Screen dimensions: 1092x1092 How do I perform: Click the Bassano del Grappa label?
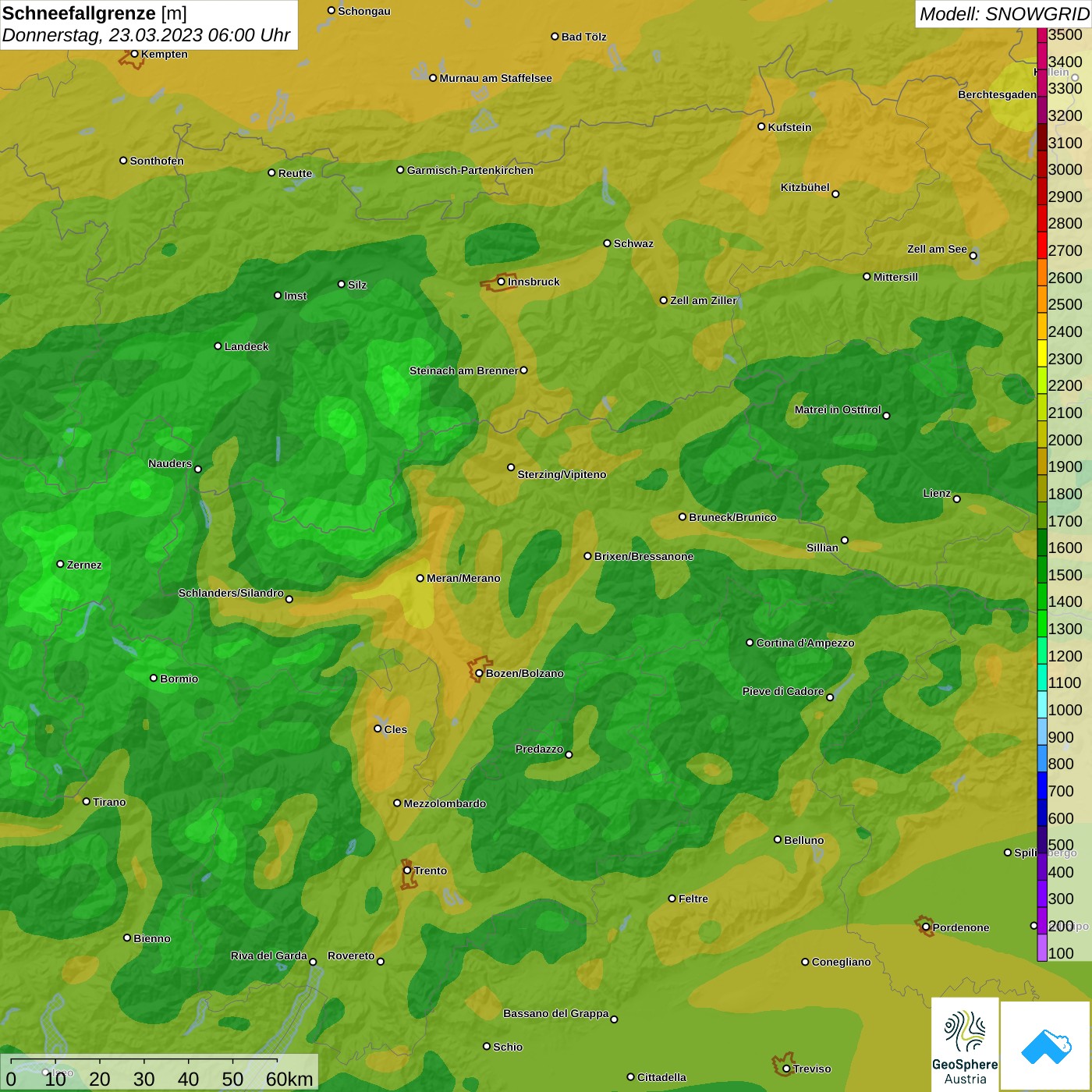(556, 1013)
